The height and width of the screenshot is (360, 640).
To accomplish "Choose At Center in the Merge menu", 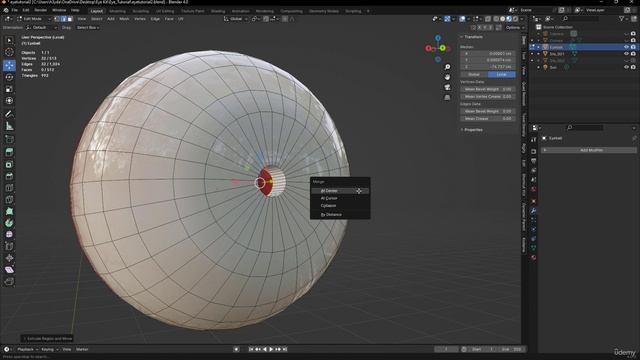I will click(340, 191).
